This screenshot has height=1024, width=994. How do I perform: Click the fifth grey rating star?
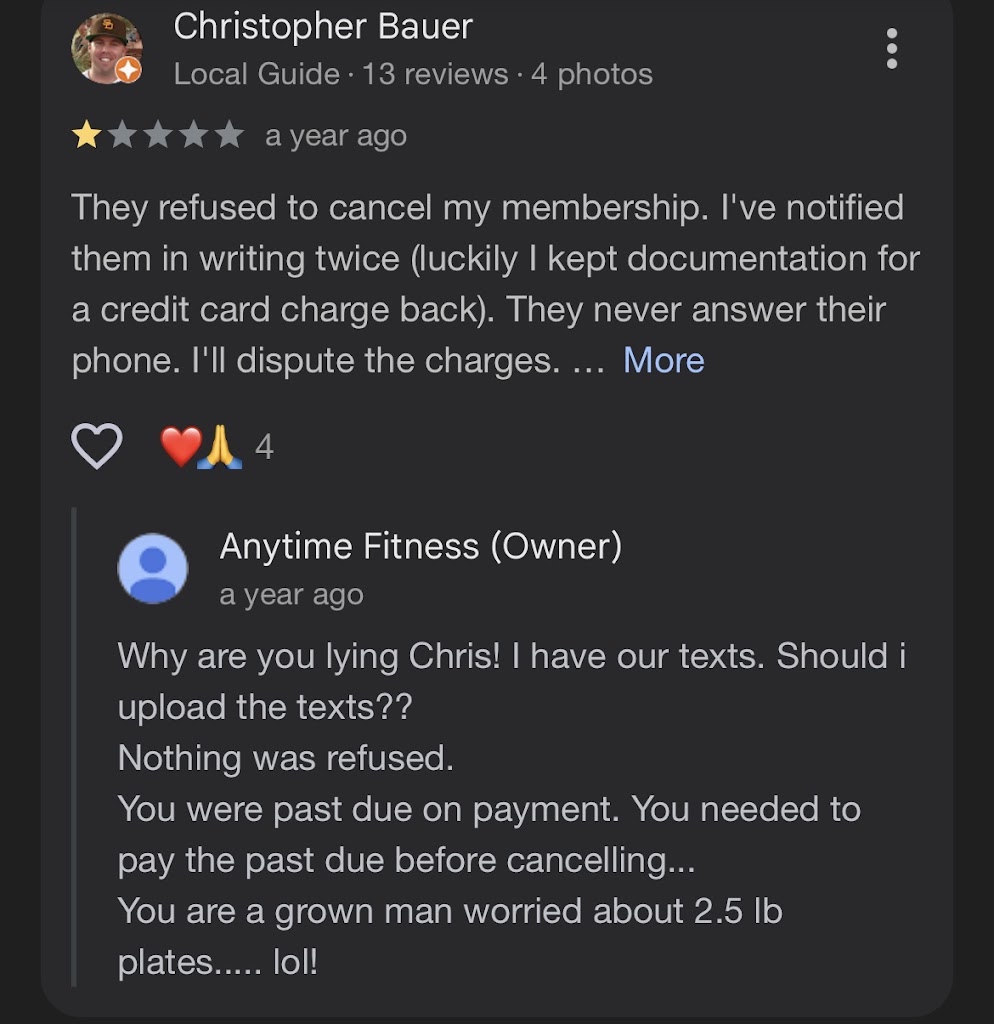point(230,135)
